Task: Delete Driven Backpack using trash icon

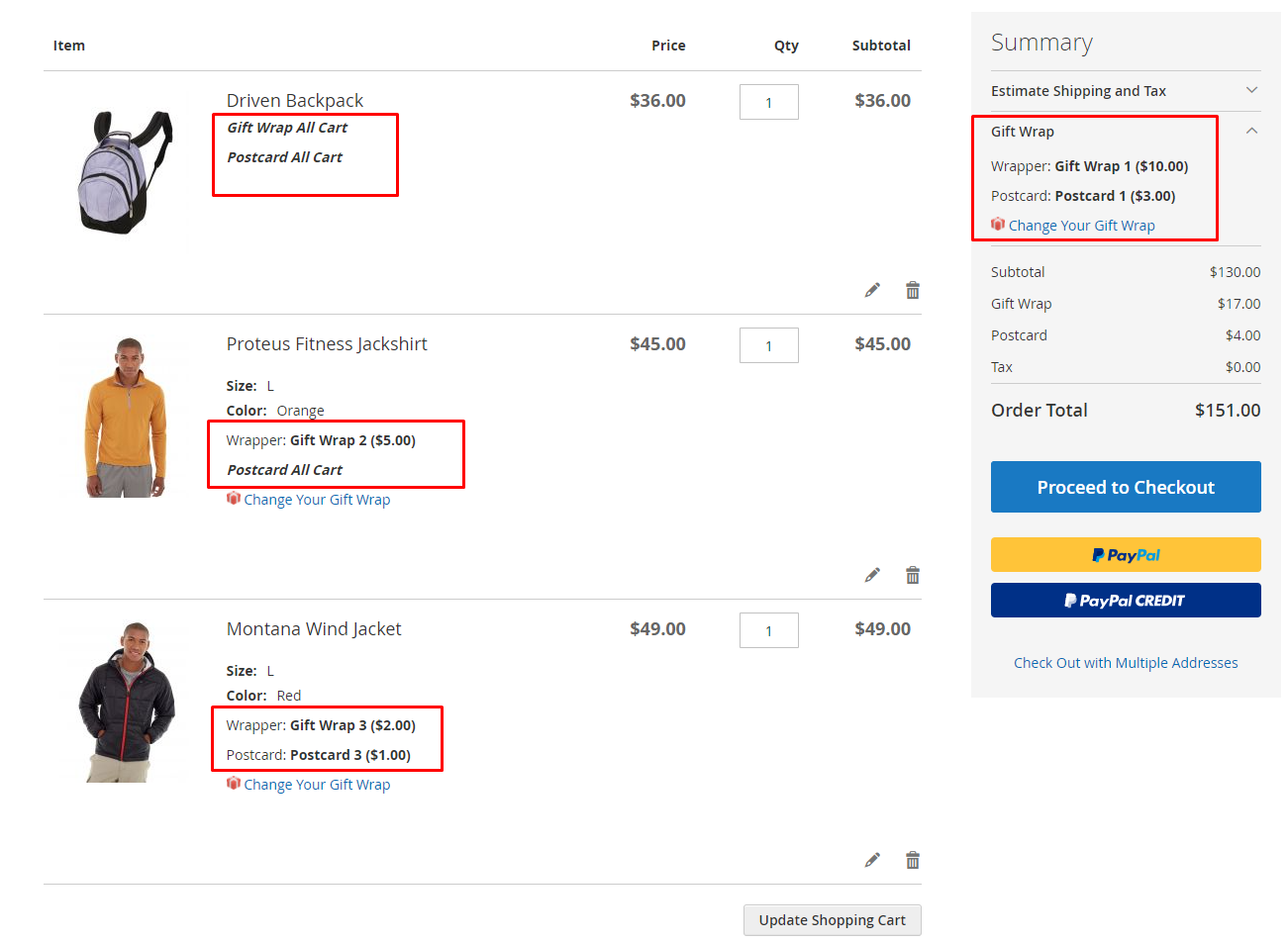Action: pyautogui.click(x=912, y=290)
